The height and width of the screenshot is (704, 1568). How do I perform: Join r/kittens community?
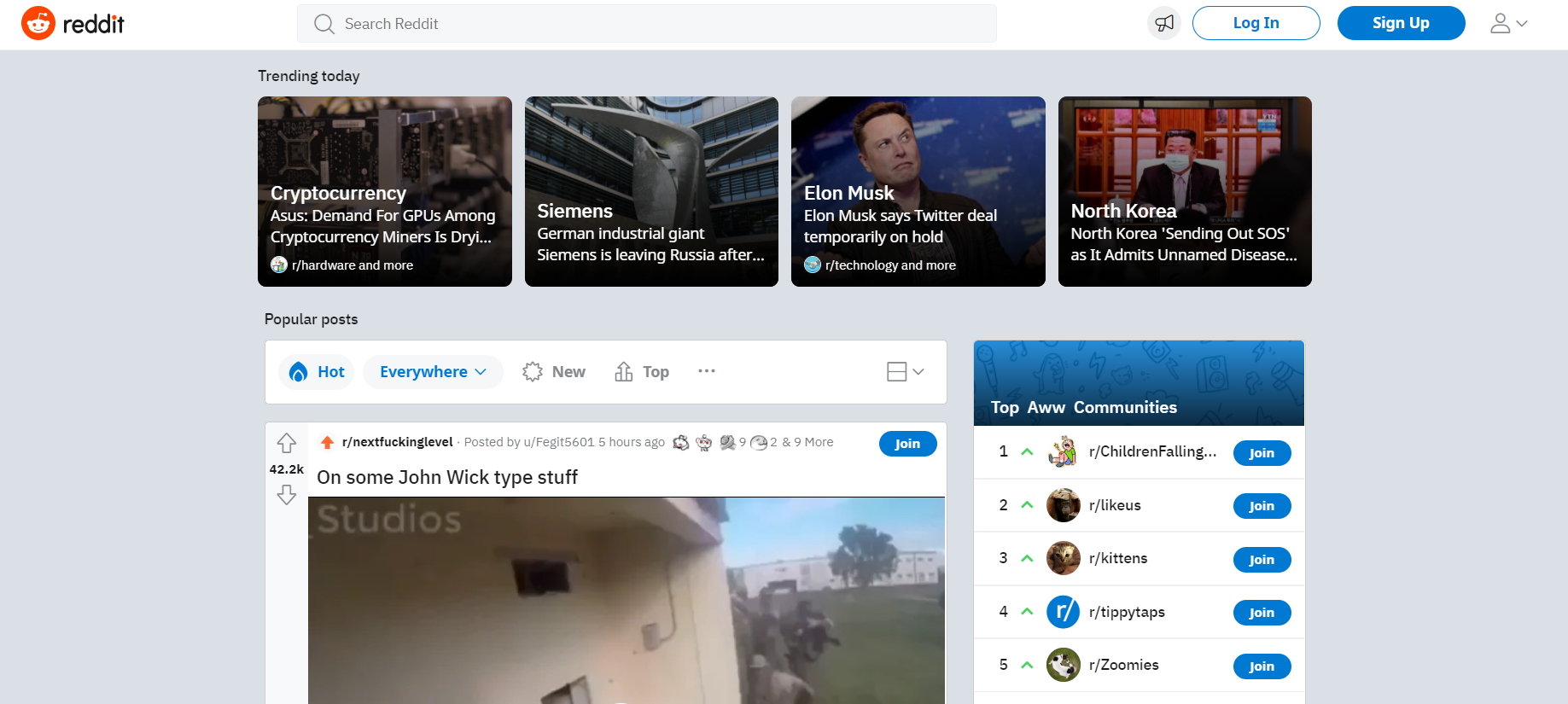1262,560
